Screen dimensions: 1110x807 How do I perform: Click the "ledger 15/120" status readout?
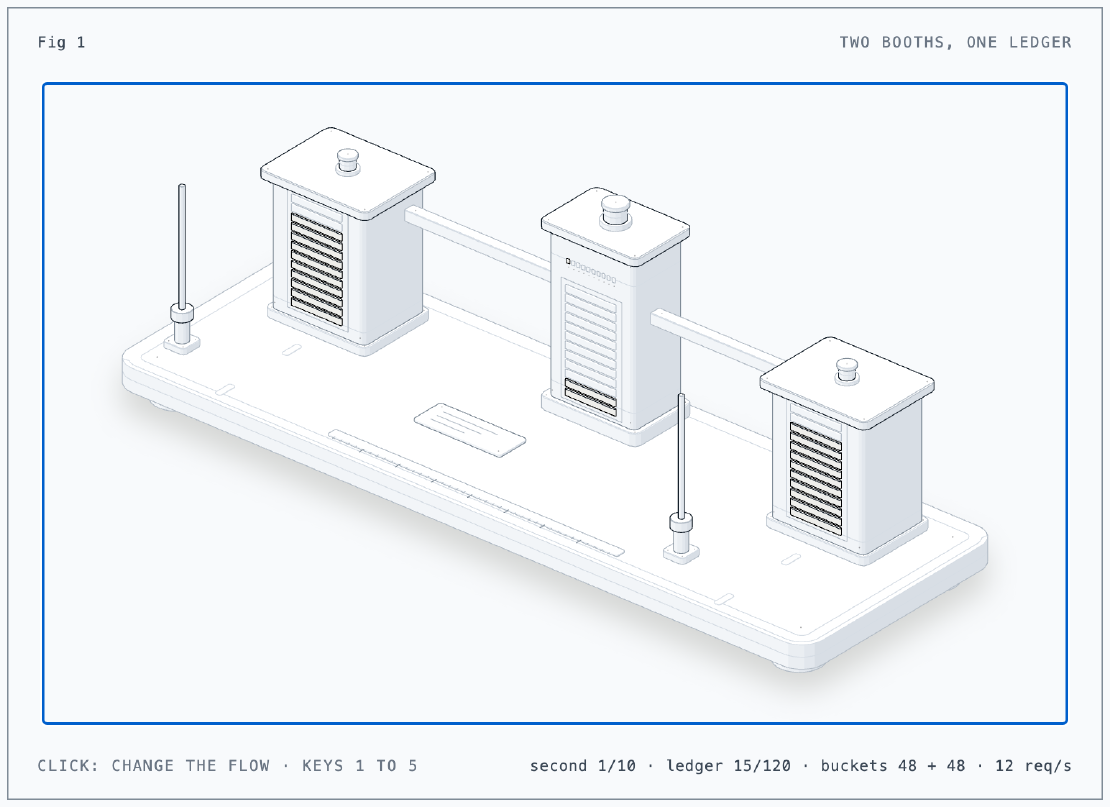pos(728,766)
